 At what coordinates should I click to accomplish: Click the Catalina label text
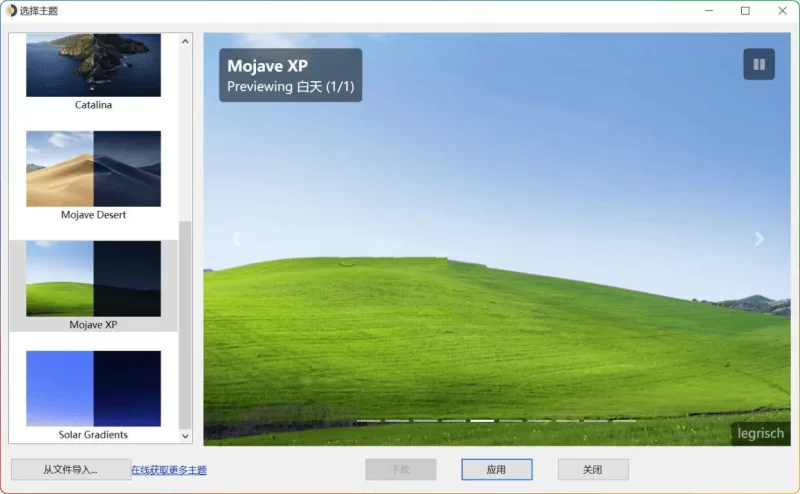pos(93,105)
